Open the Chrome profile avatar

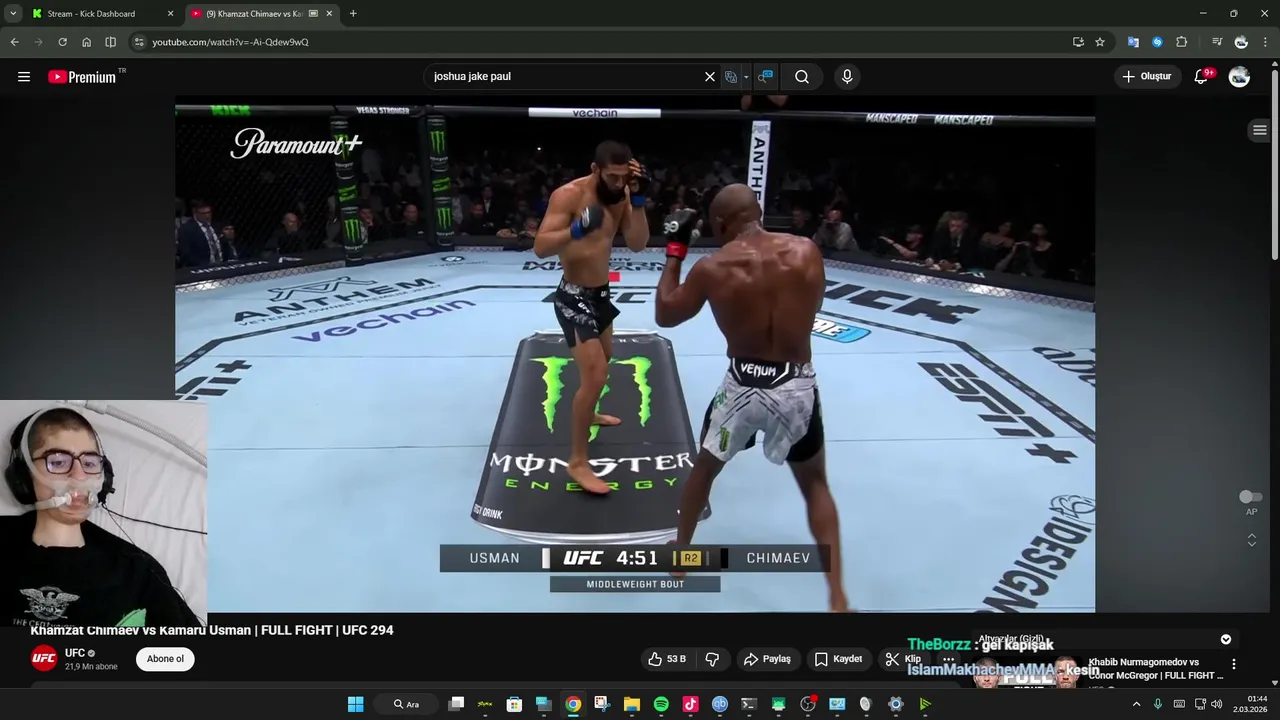coord(1241,42)
